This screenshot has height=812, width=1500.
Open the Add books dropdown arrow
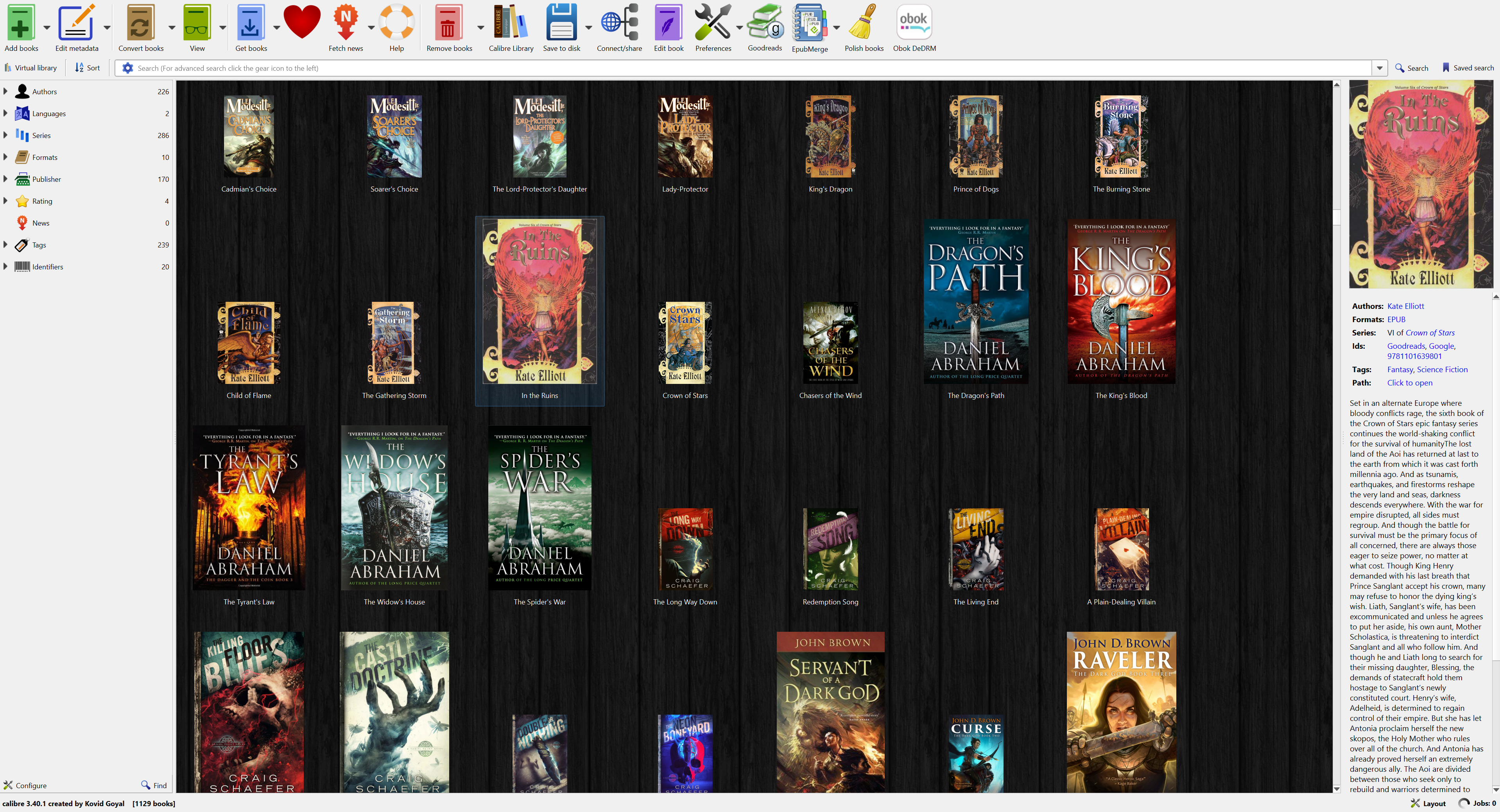coord(47,27)
